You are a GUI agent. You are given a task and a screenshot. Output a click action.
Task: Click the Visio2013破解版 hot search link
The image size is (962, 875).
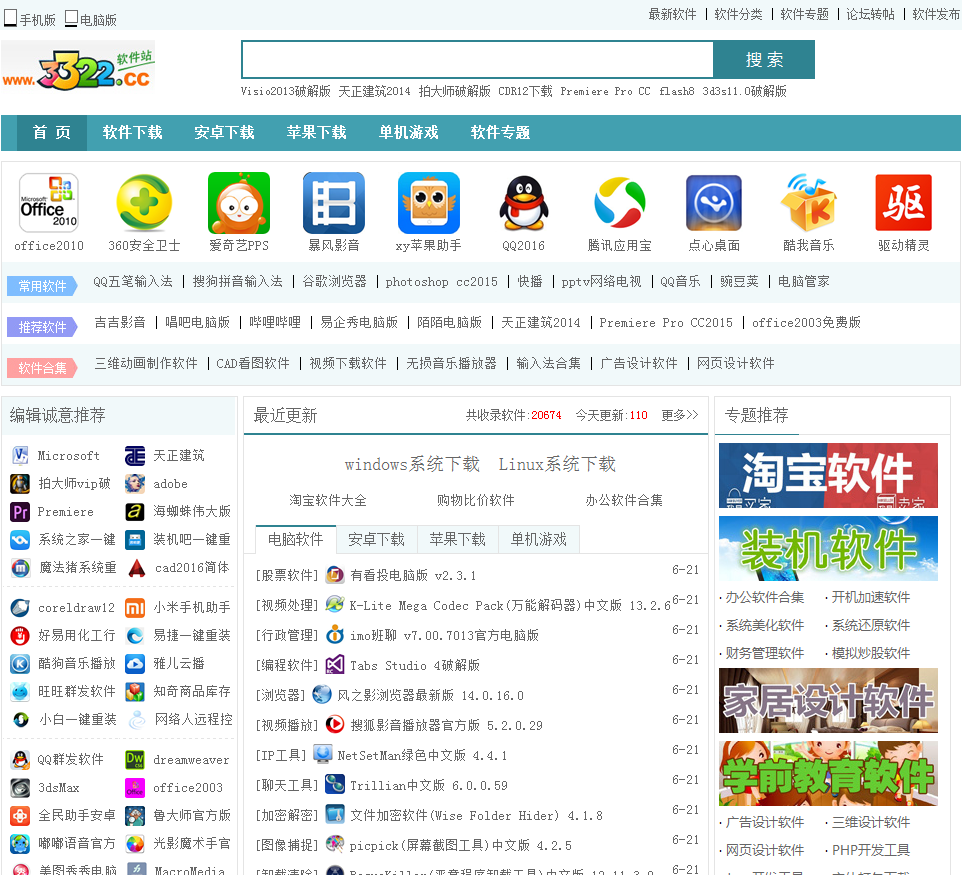285,91
